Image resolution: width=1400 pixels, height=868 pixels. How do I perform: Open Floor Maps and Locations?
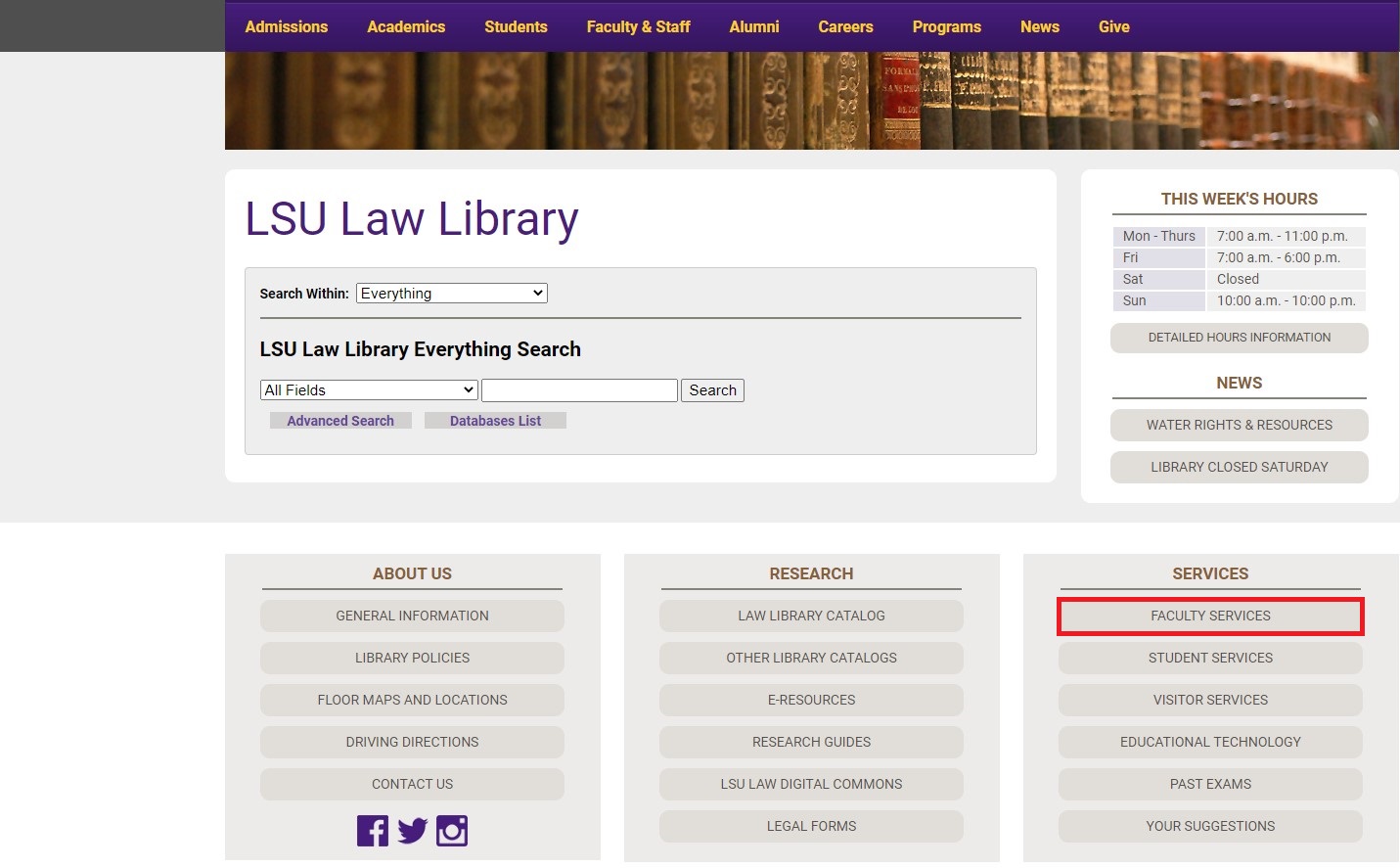click(412, 700)
